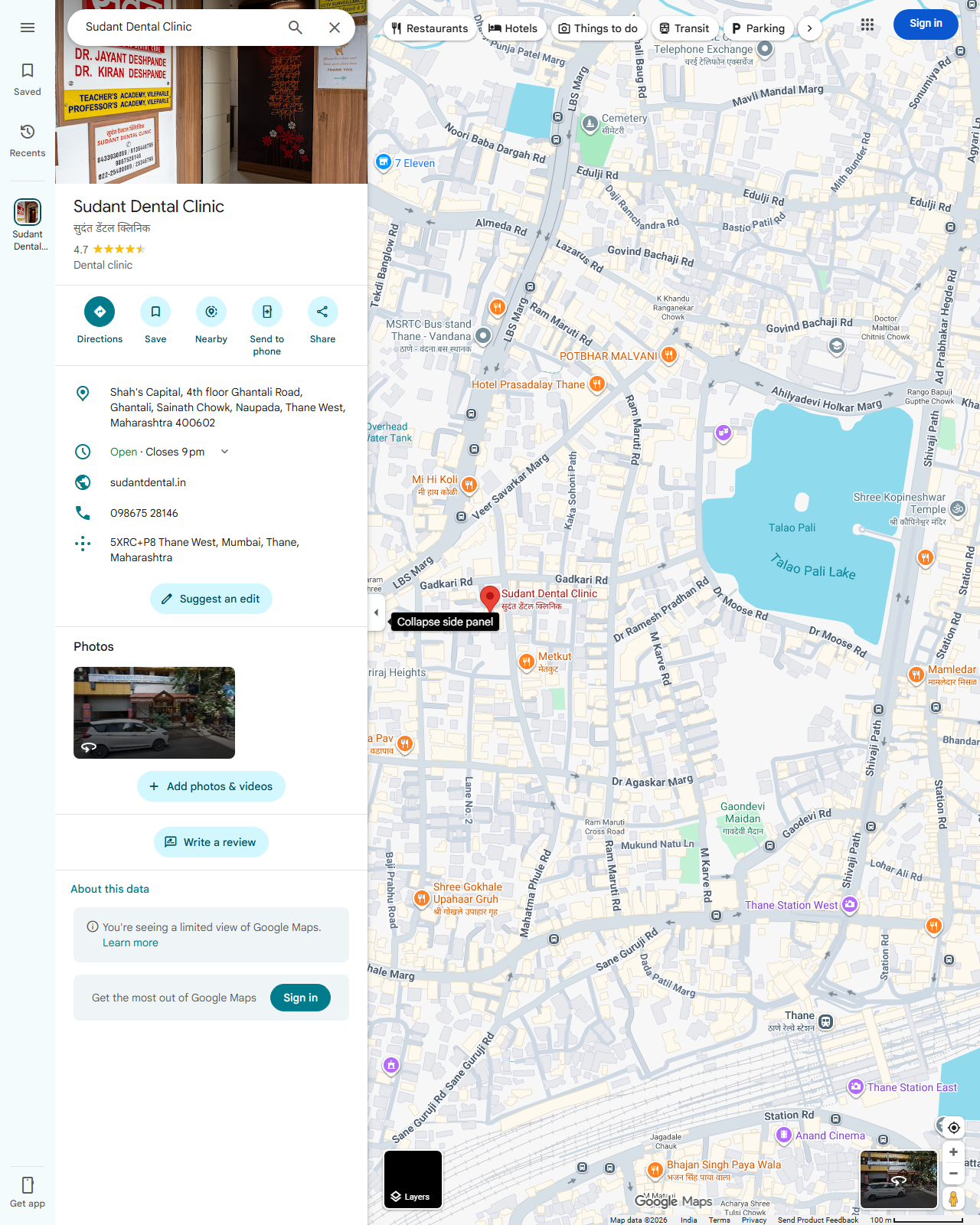Send place to phone

tap(267, 327)
